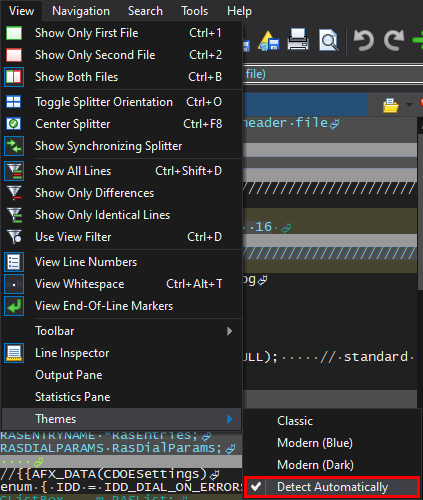Image resolution: width=423 pixels, height=500 pixels.
Task: Expand the Themes submenu arrow
Action: pyautogui.click(x=229, y=419)
